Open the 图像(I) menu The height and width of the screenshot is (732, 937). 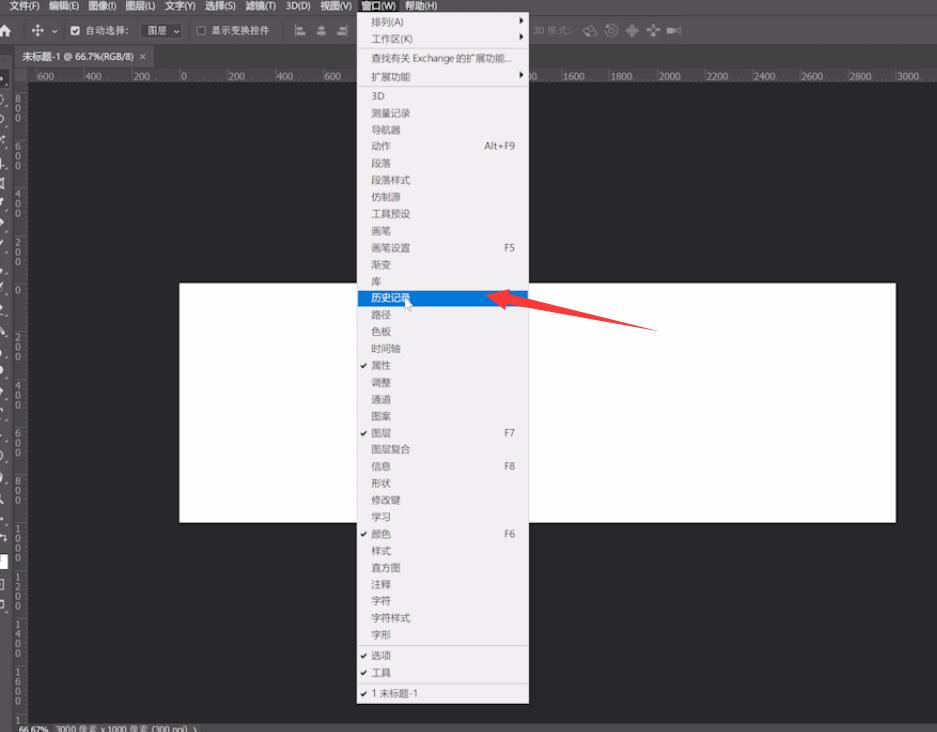tap(102, 6)
